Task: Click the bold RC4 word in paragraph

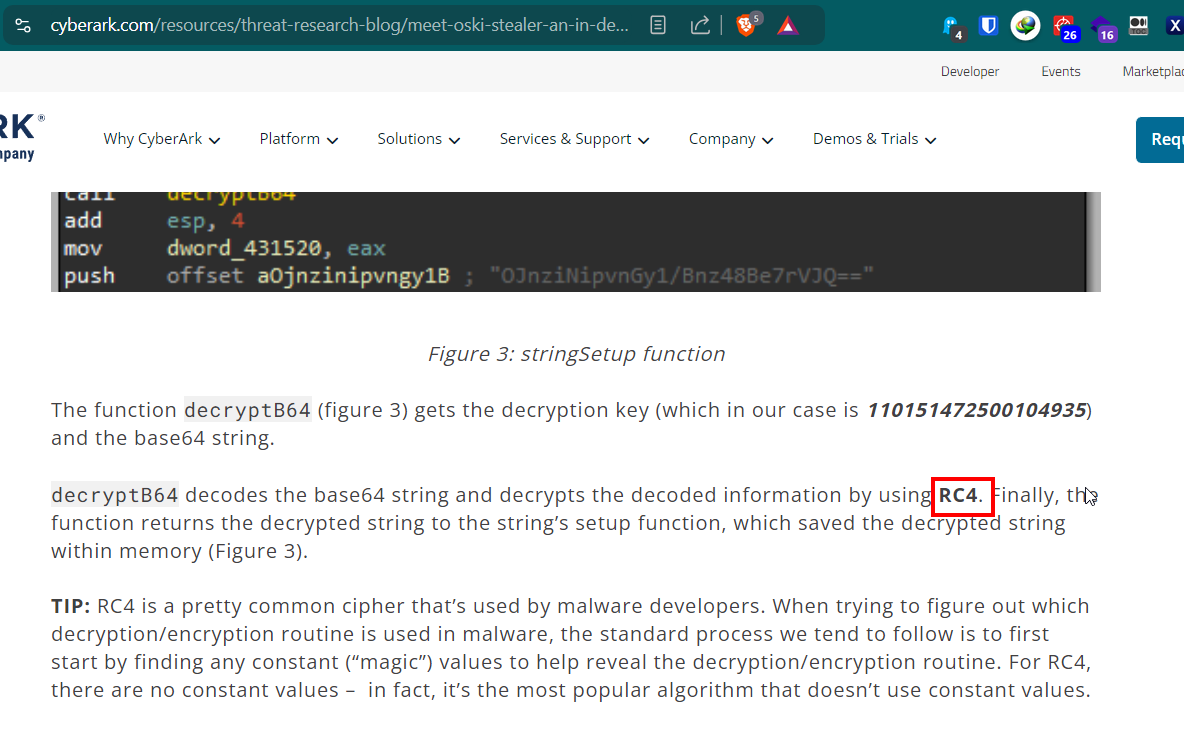Action: coord(958,495)
